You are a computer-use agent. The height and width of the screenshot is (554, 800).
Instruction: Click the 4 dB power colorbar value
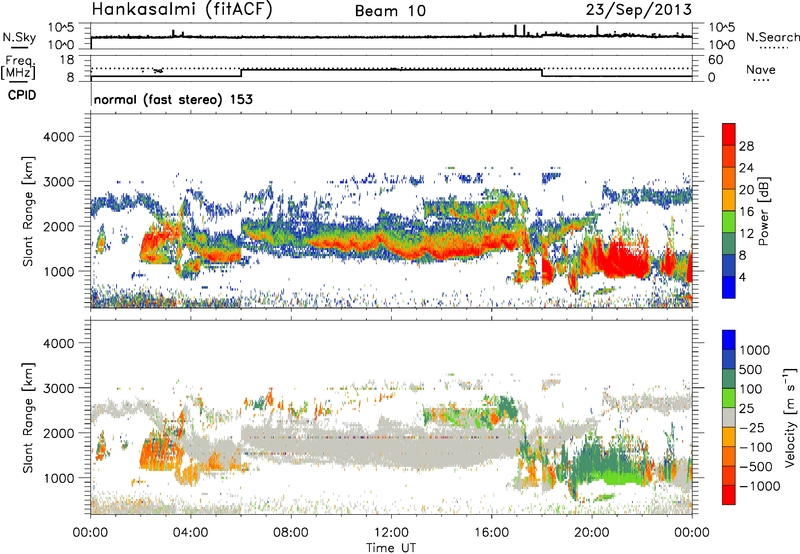point(742,278)
